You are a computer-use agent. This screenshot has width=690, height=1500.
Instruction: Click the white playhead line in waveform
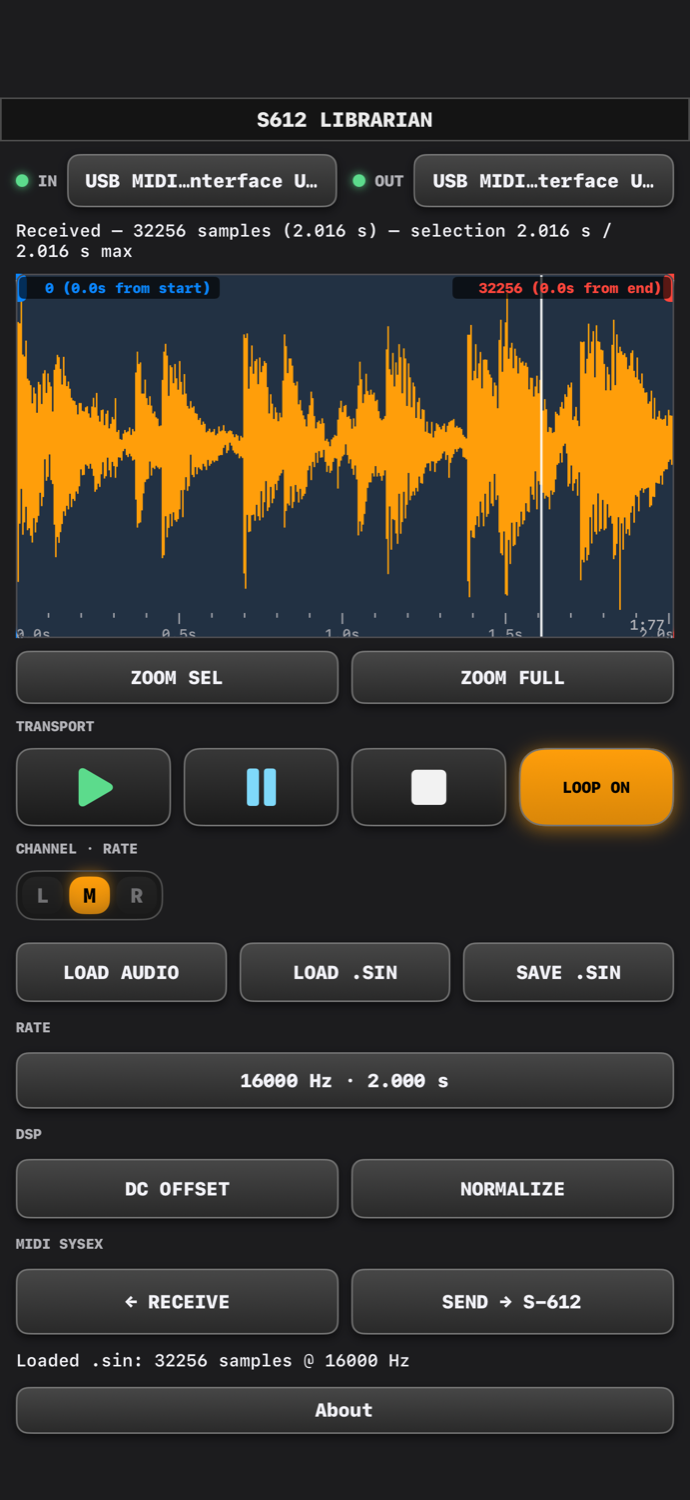pyautogui.click(x=541, y=455)
